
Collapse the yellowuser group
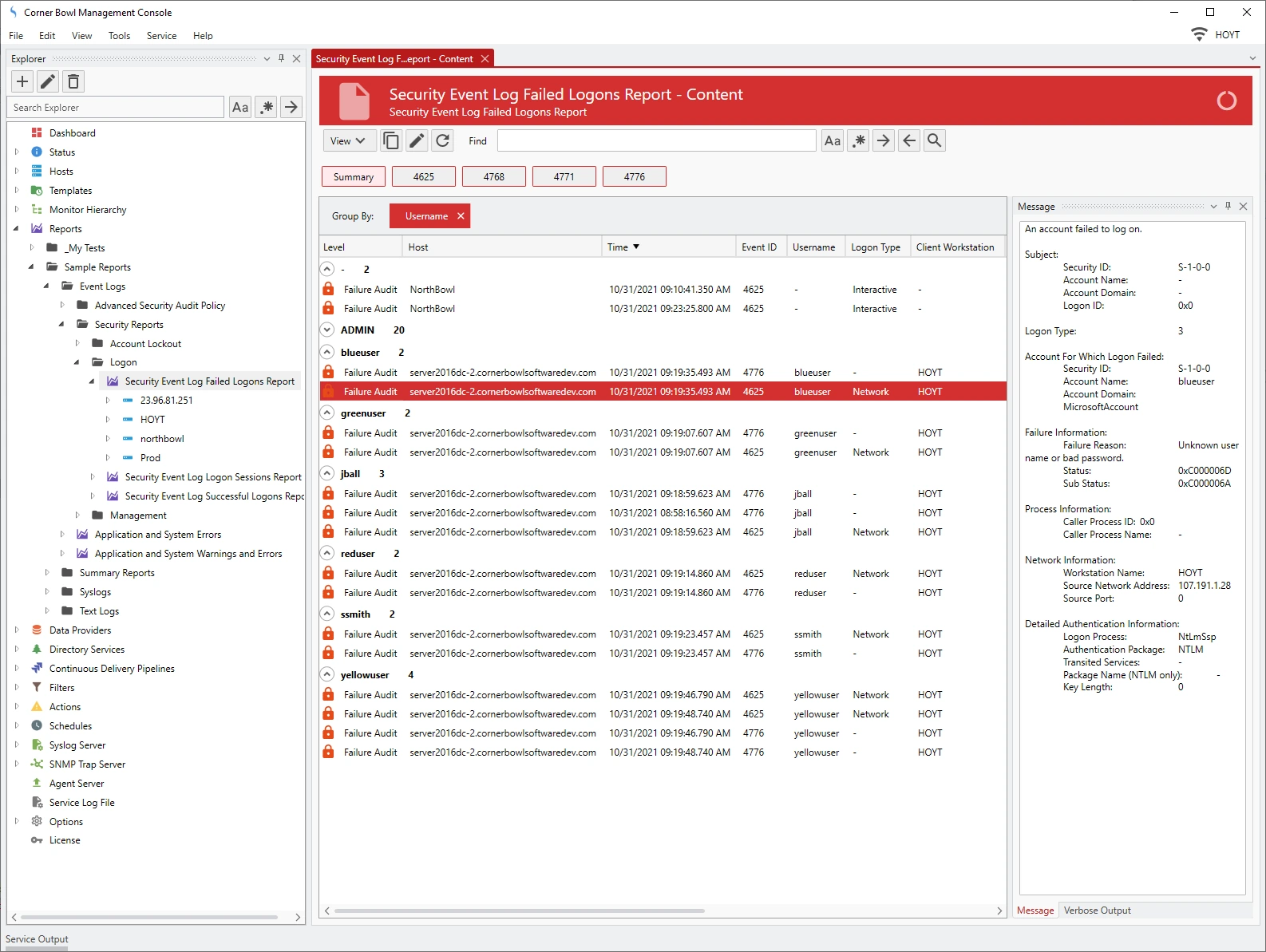pos(327,674)
